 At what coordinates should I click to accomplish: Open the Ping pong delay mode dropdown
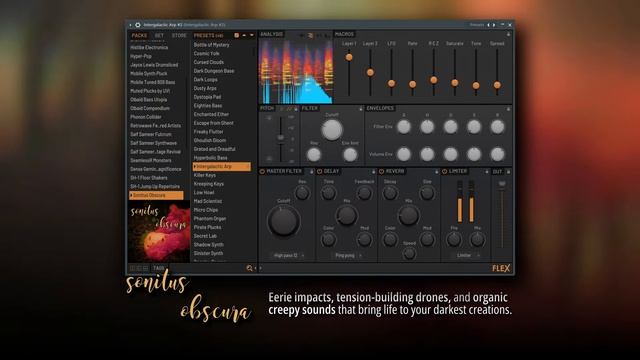pos(348,256)
